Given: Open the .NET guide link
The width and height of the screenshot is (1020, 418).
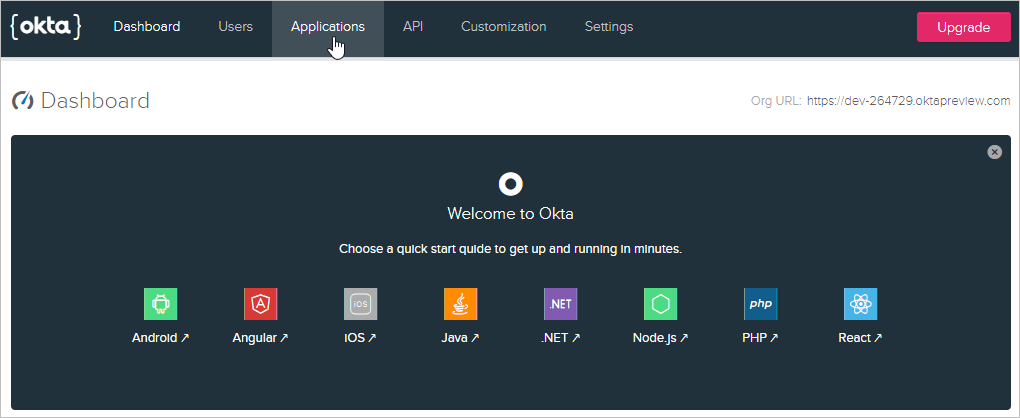Looking at the screenshot, I should pyautogui.click(x=561, y=338).
